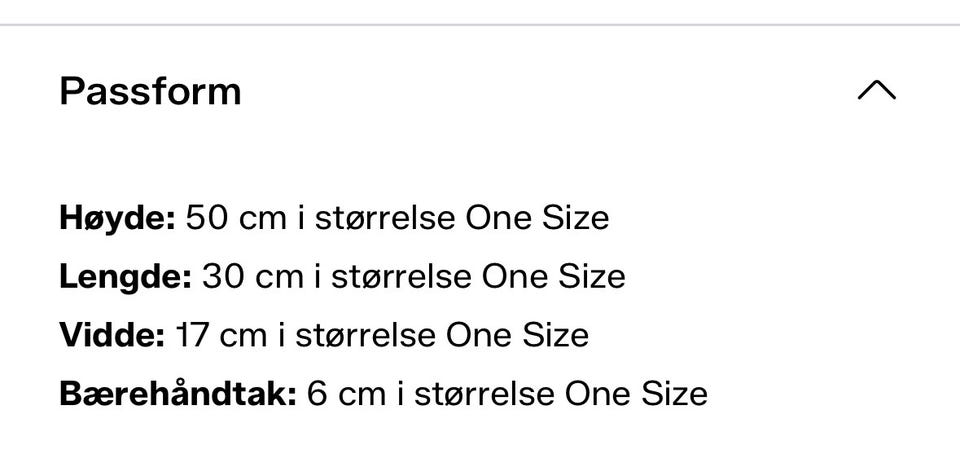Click the divider line above Passform
The image size is (960, 454).
click(480, 25)
